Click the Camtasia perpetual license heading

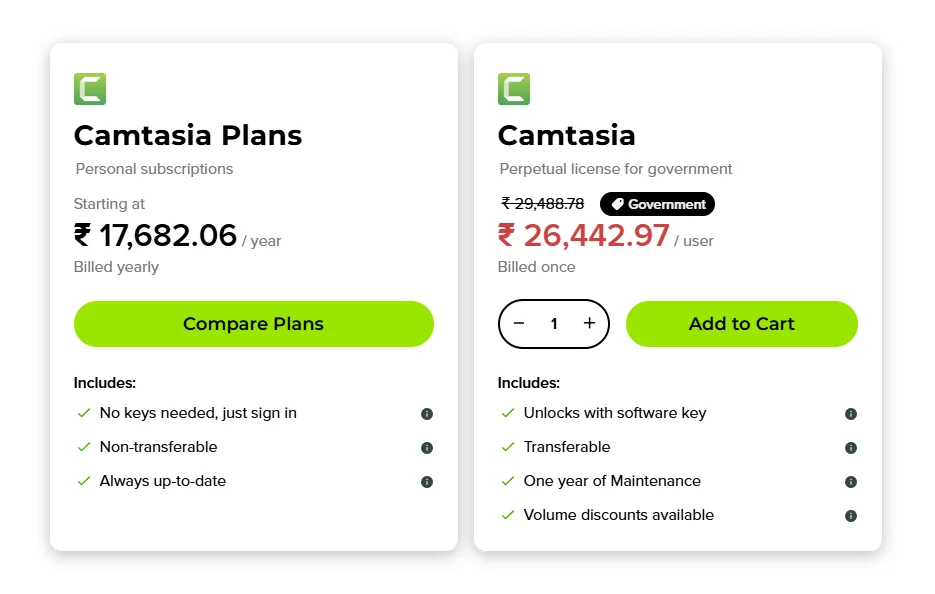(566, 135)
